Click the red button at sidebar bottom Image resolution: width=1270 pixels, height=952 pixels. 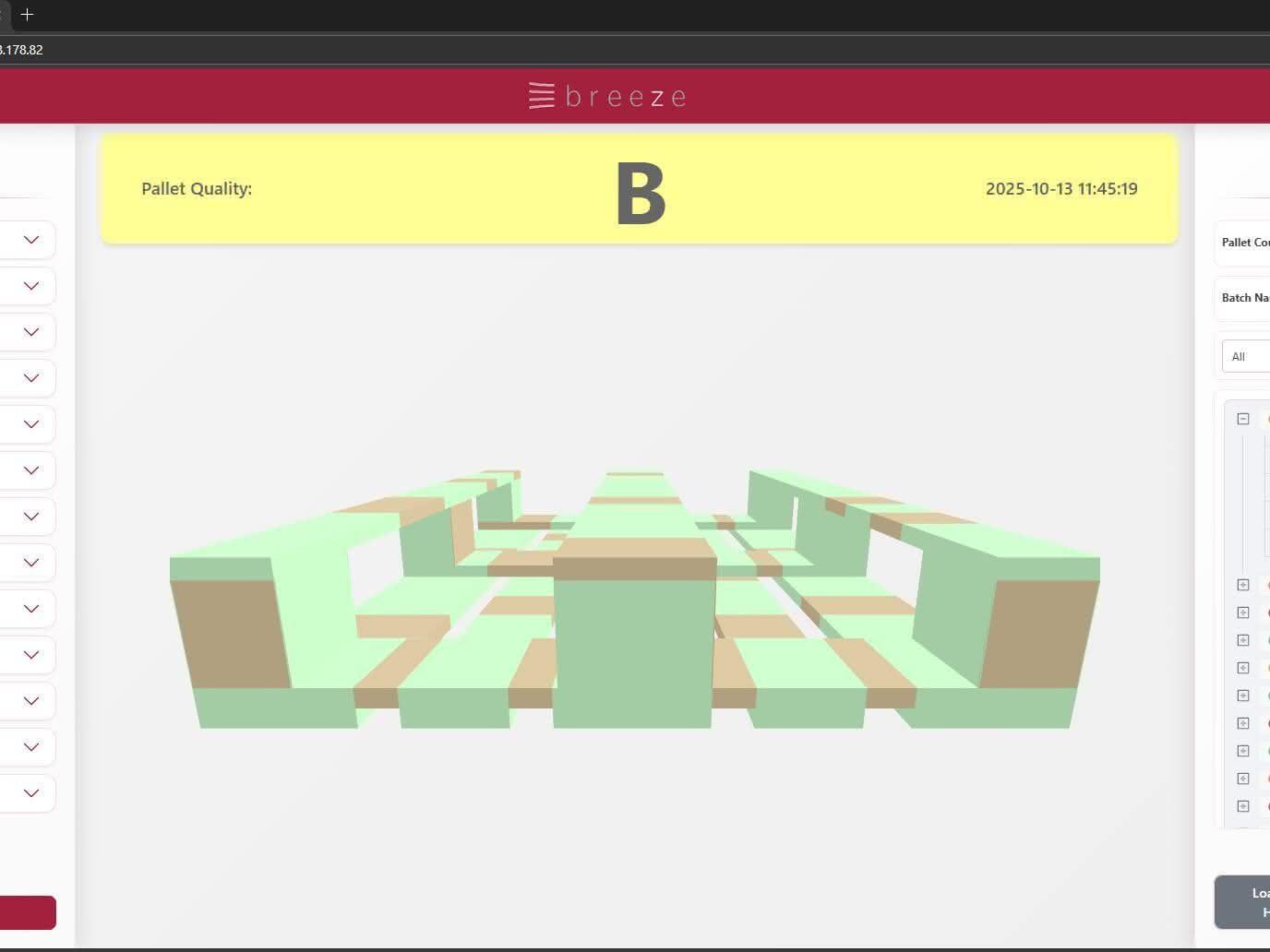[x=28, y=912]
